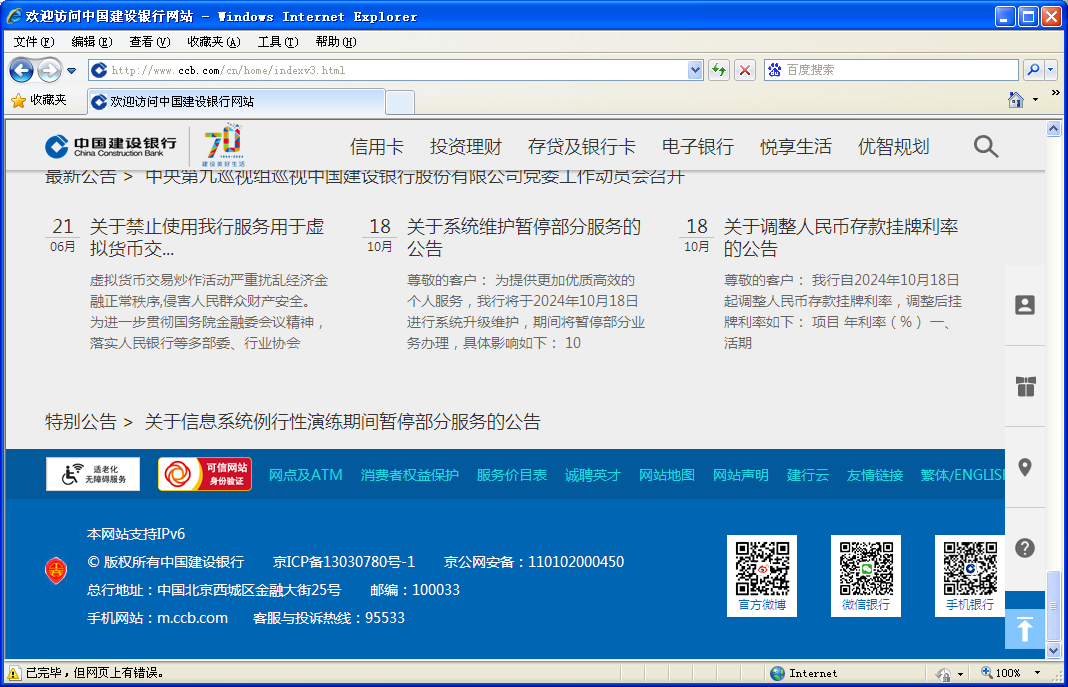Click the search magnifier beside the Baidu box
Image resolution: width=1068 pixels, height=687 pixels.
tap(1033, 69)
